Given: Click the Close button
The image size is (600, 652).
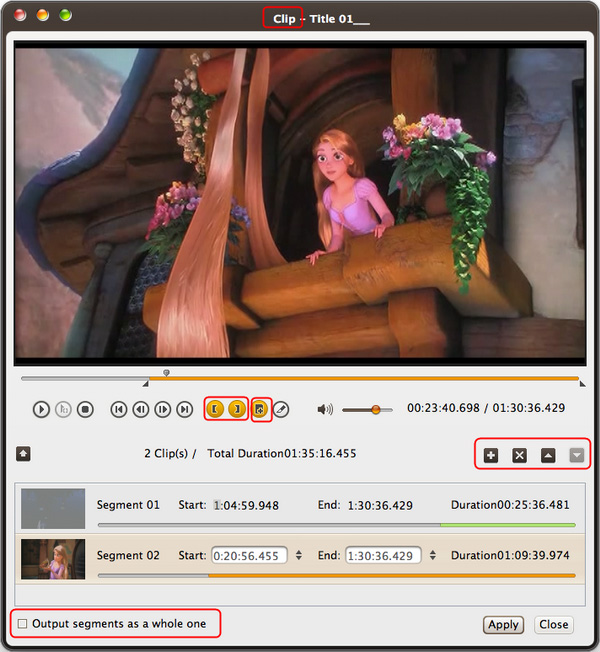Looking at the screenshot, I should (553, 625).
